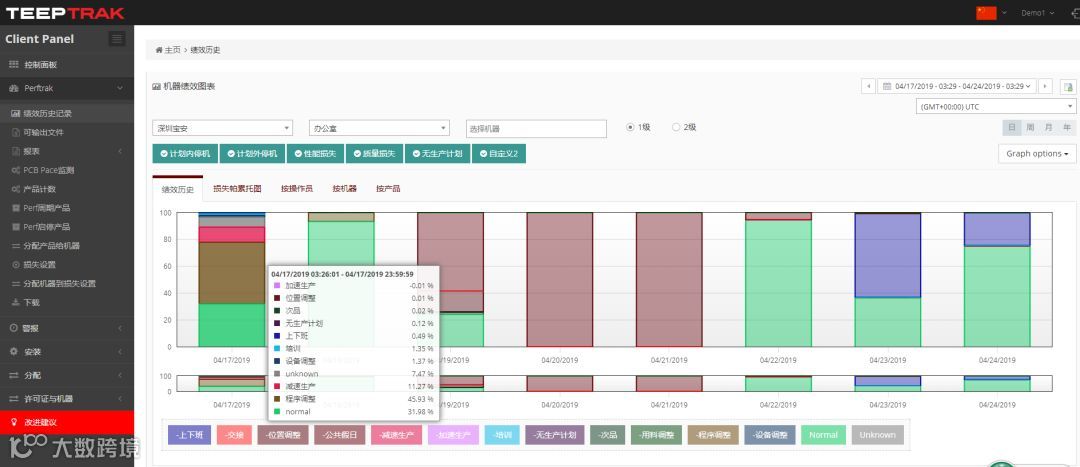
Task: Select the 月 period button
Action: coord(1048,127)
